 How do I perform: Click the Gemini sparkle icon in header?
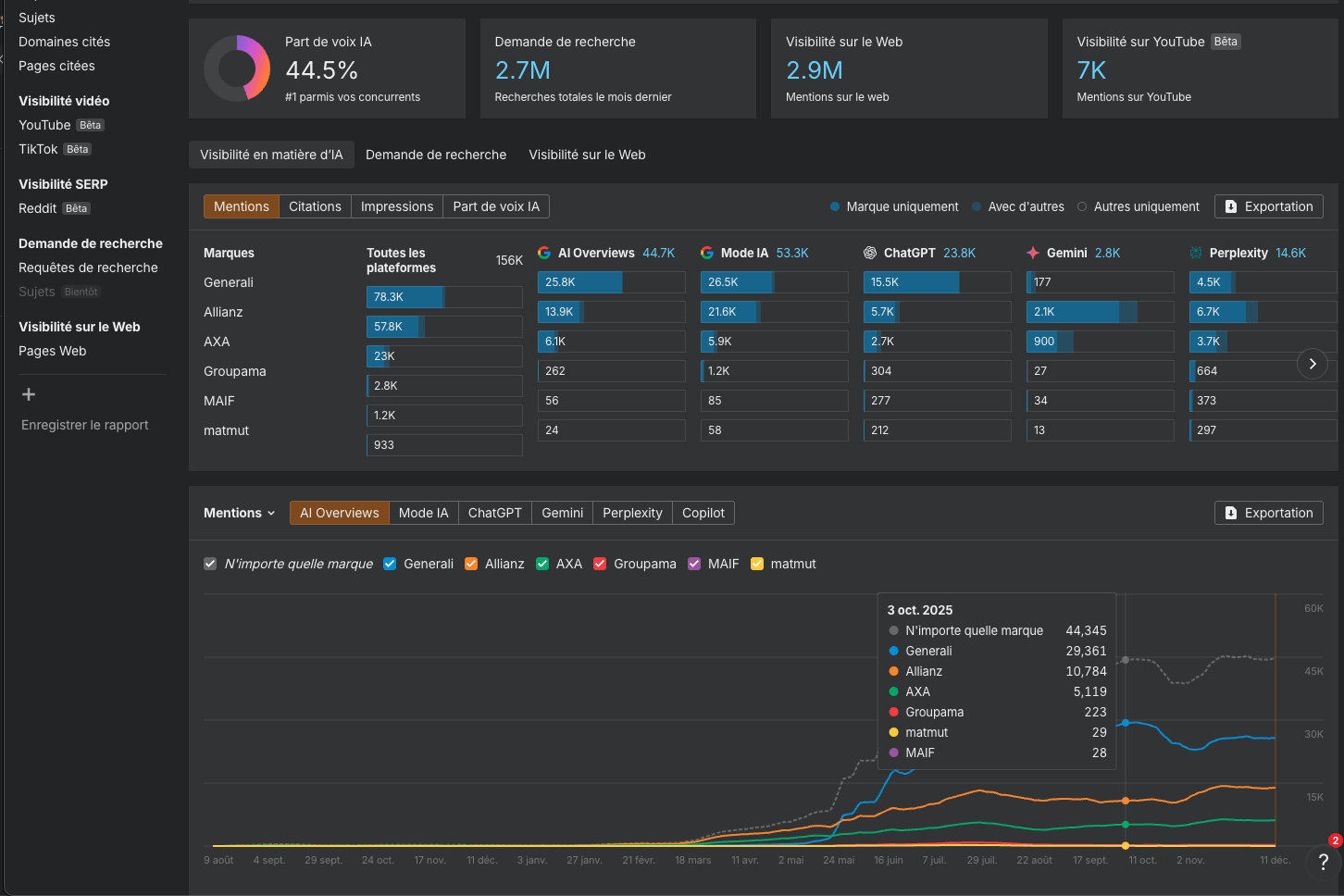(x=1033, y=253)
